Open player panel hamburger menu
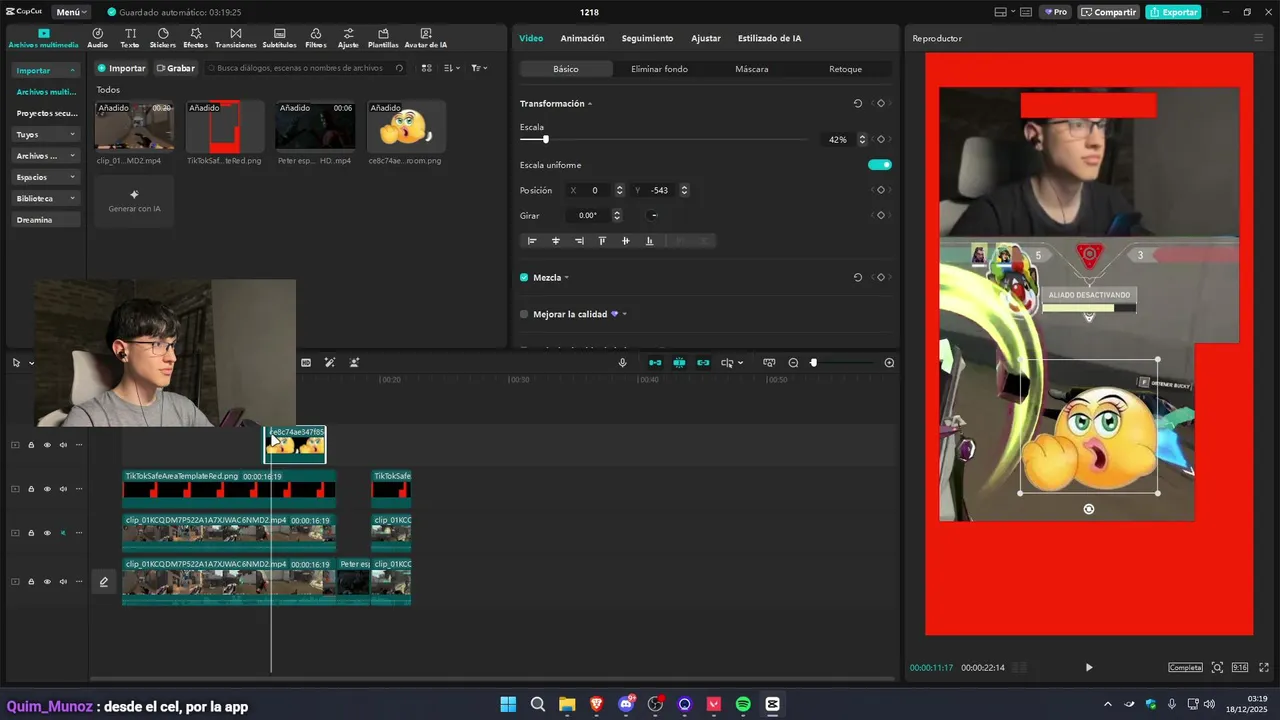Image resolution: width=1280 pixels, height=720 pixels. 1258,38
